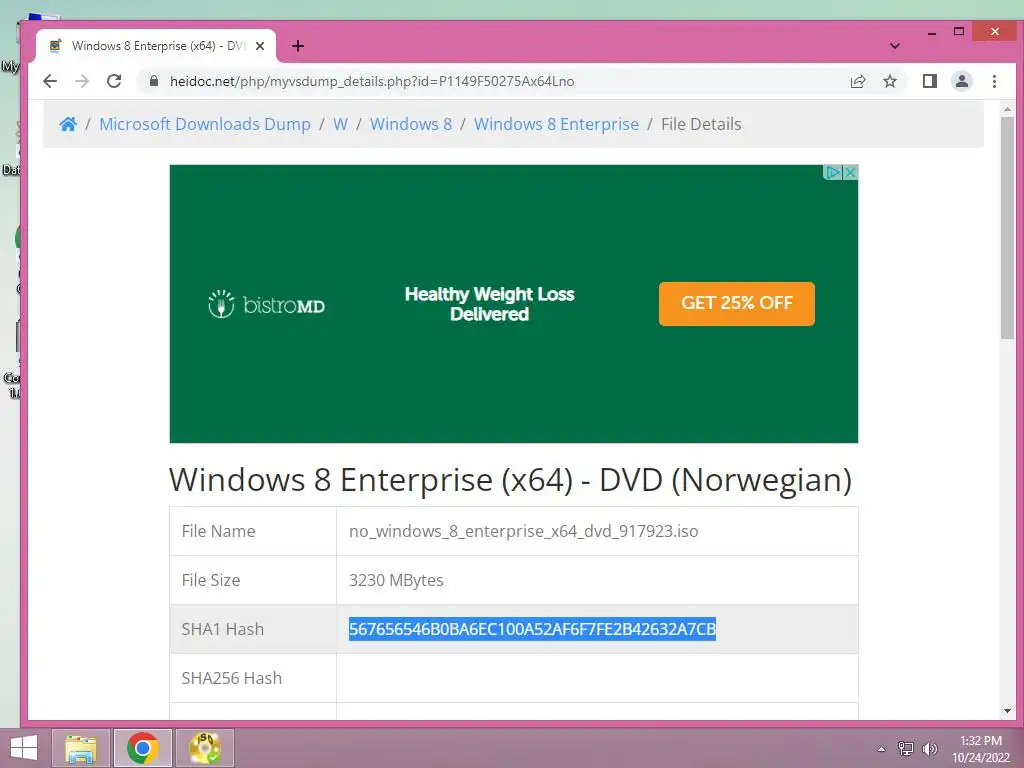Click the 3230 MBytes file size value
1024x768 pixels.
tap(396, 580)
